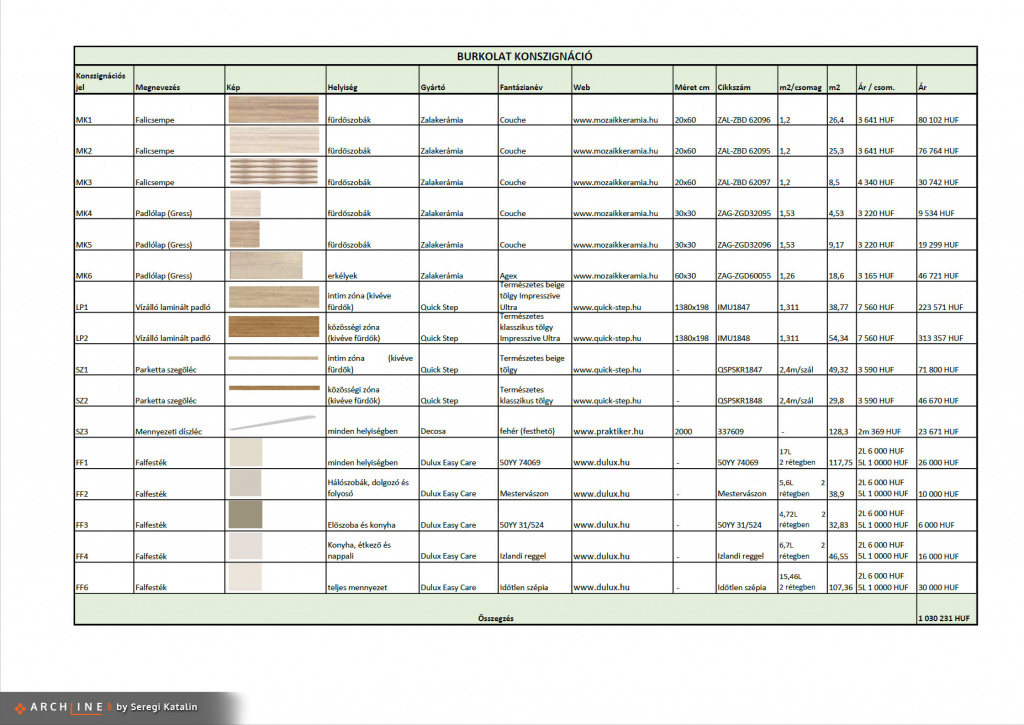Select the price 313 357 HUF
Viewport: 1024px width, 725px height.
(x=940, y=338)
